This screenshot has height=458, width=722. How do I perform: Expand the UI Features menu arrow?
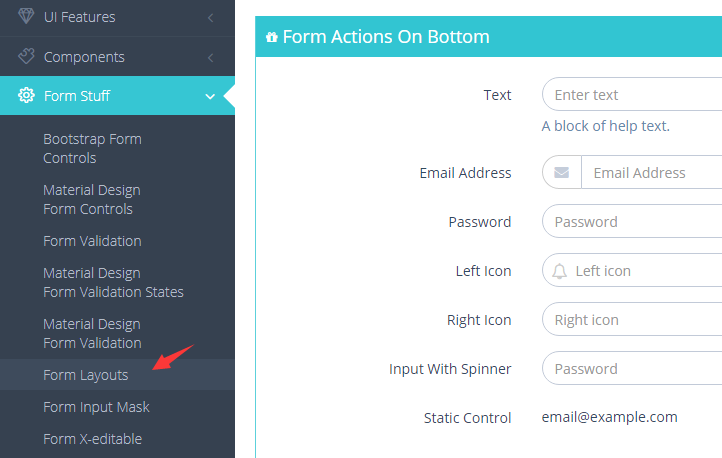click(210, 17)
